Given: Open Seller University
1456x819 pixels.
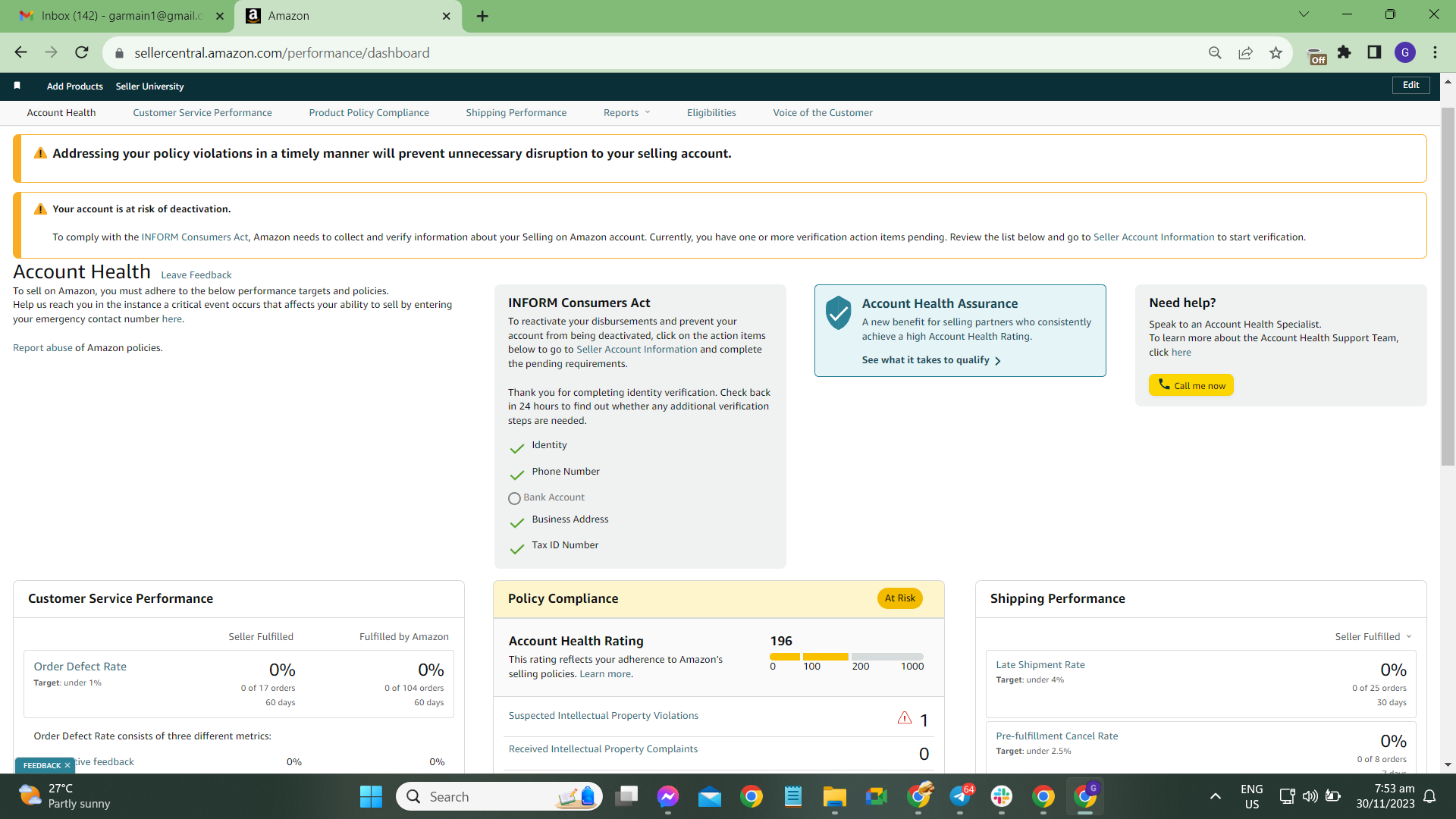Looking at the screenshot, I should [149, 86].
